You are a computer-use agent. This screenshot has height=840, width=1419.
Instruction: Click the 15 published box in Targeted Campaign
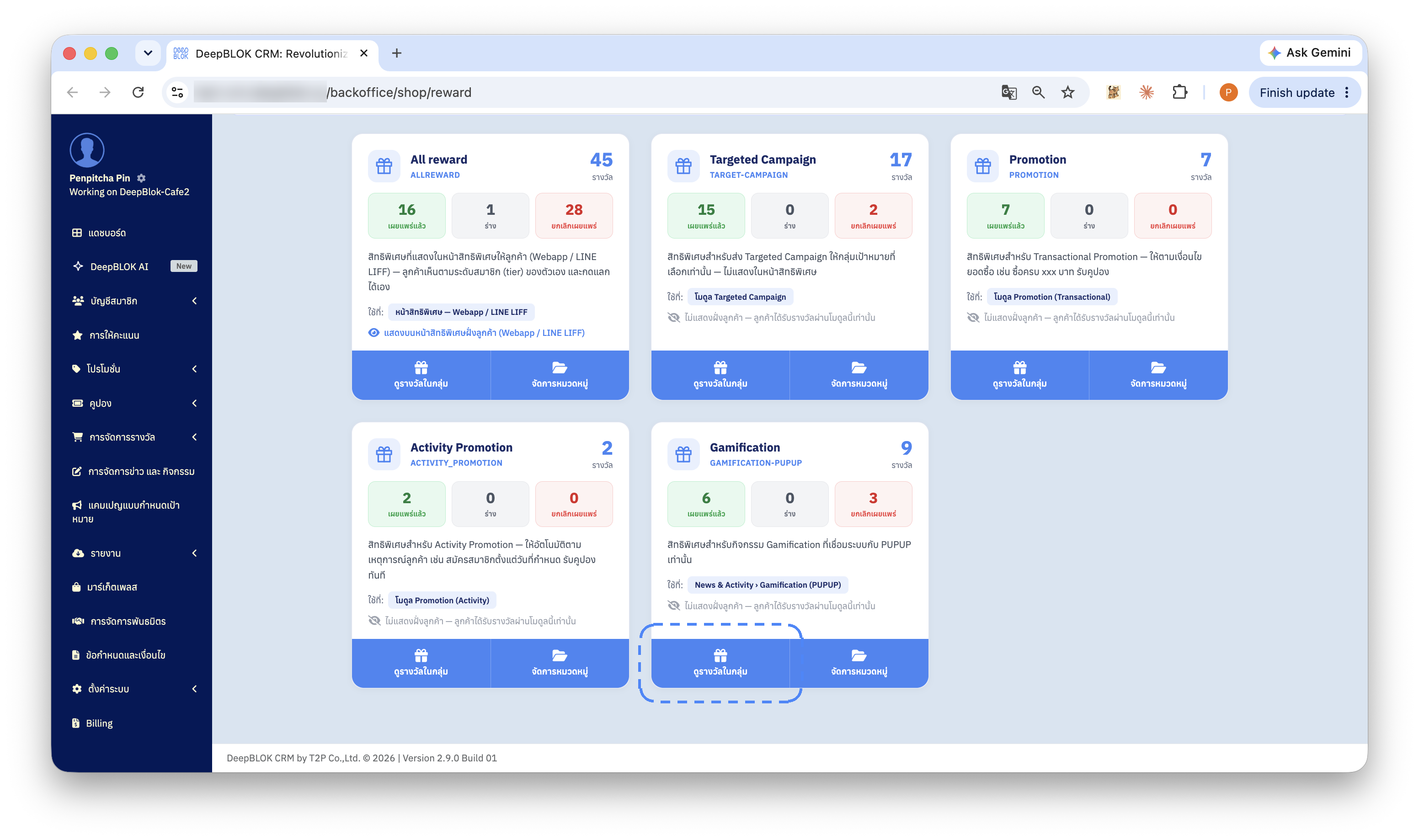pyautogui.click(x=706, y=216)
